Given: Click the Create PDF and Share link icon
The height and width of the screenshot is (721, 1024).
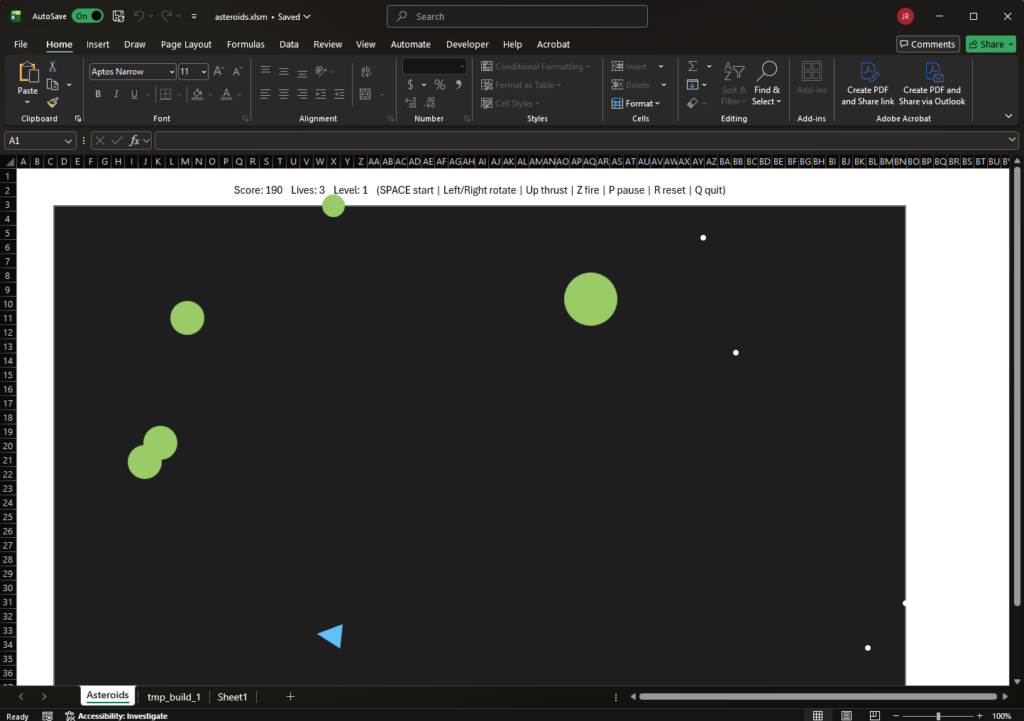Looking at the screenshot, I should tap(867, 72).
